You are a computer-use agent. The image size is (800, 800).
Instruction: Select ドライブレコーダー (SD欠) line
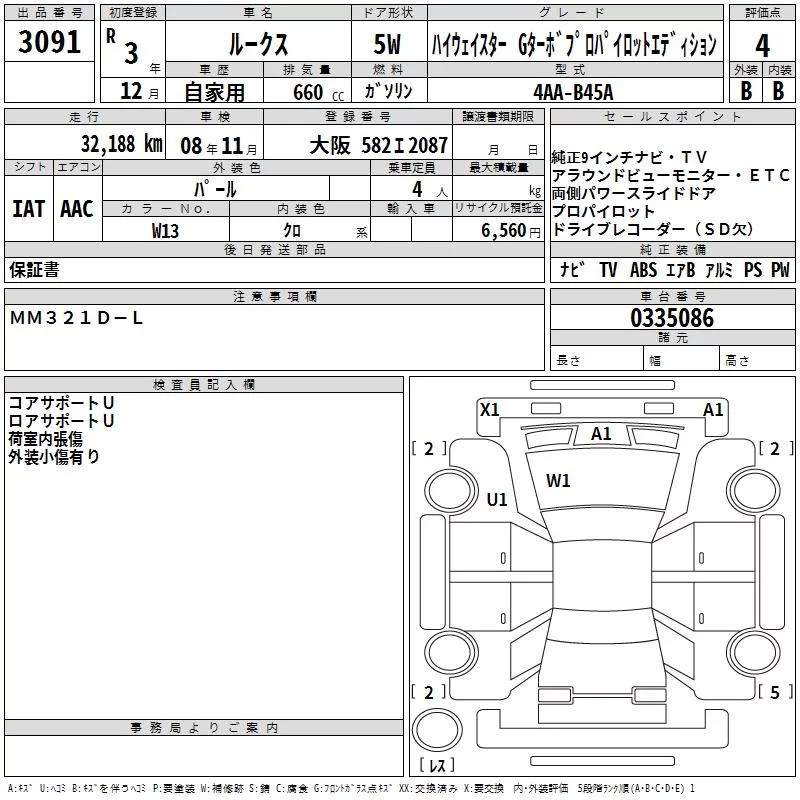click(x=653, y=229)
